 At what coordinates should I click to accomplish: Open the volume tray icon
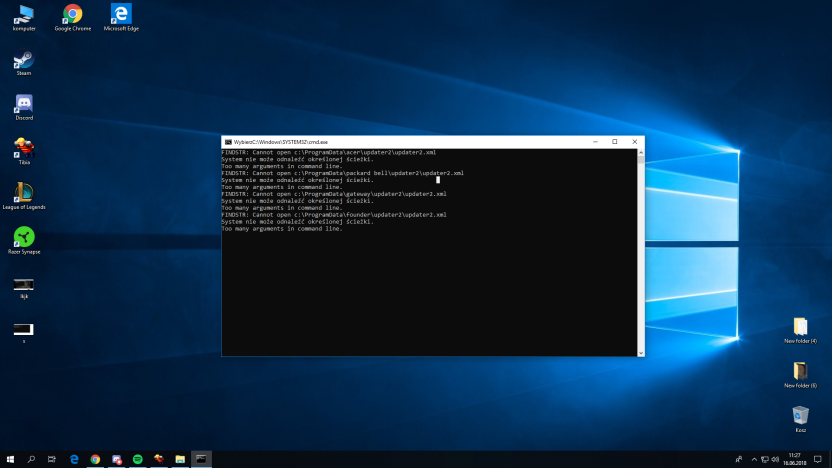click(x=775, y=460)
